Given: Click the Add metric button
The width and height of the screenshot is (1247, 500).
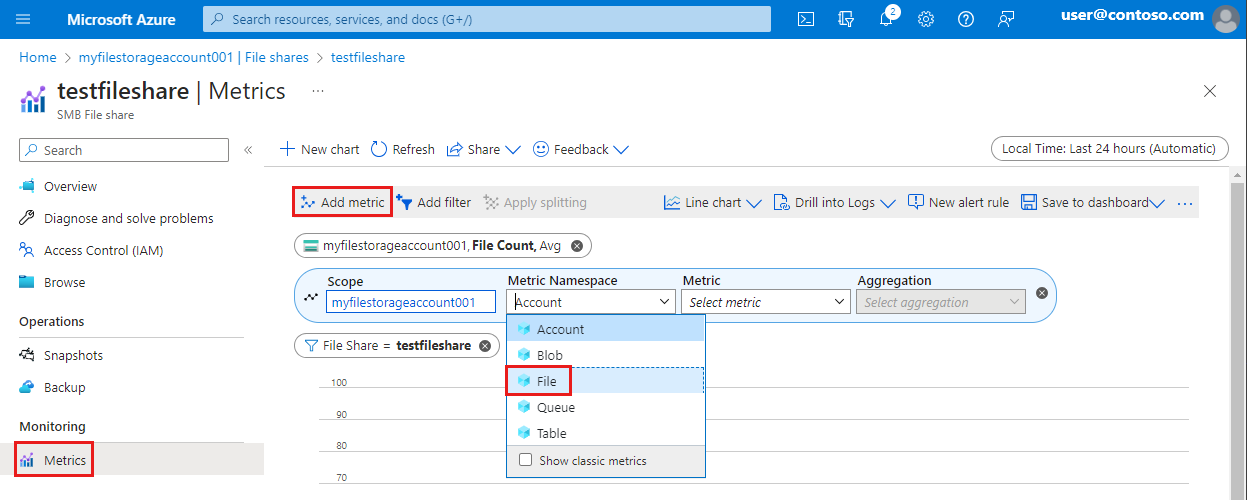Looking at the screenshot, I should pos(342,202).
